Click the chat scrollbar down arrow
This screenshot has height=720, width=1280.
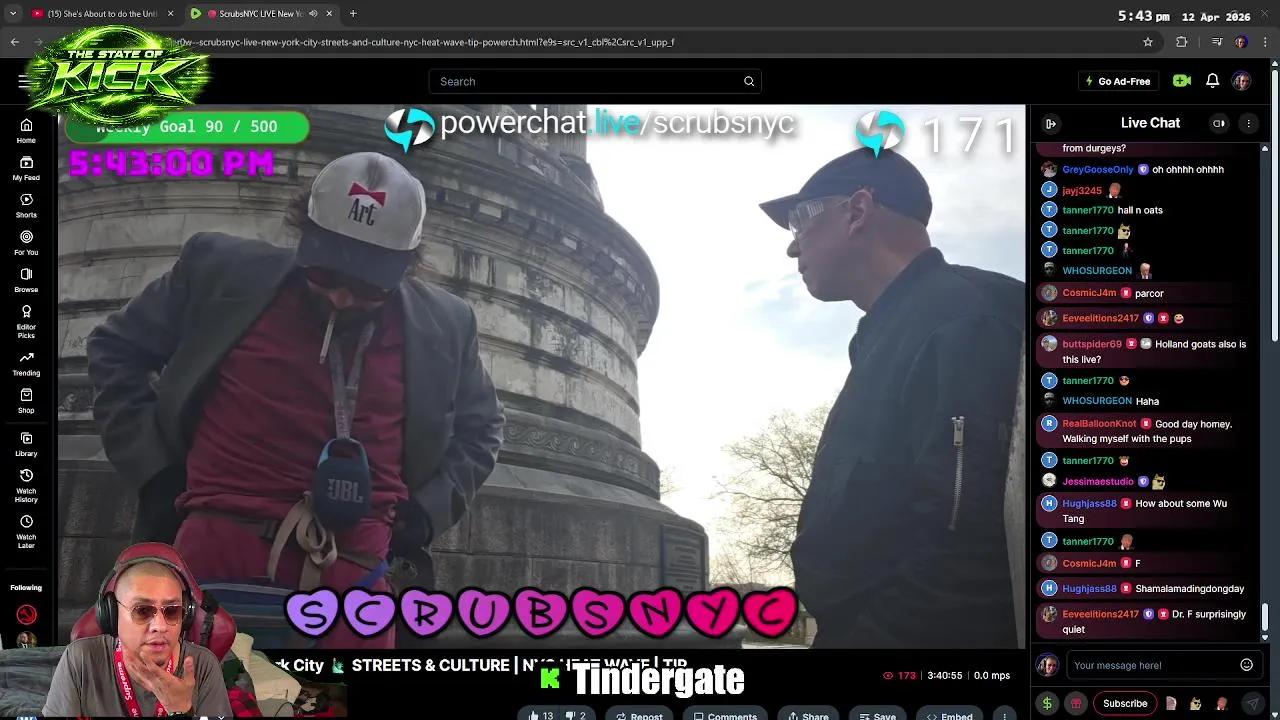(1265, 637)
